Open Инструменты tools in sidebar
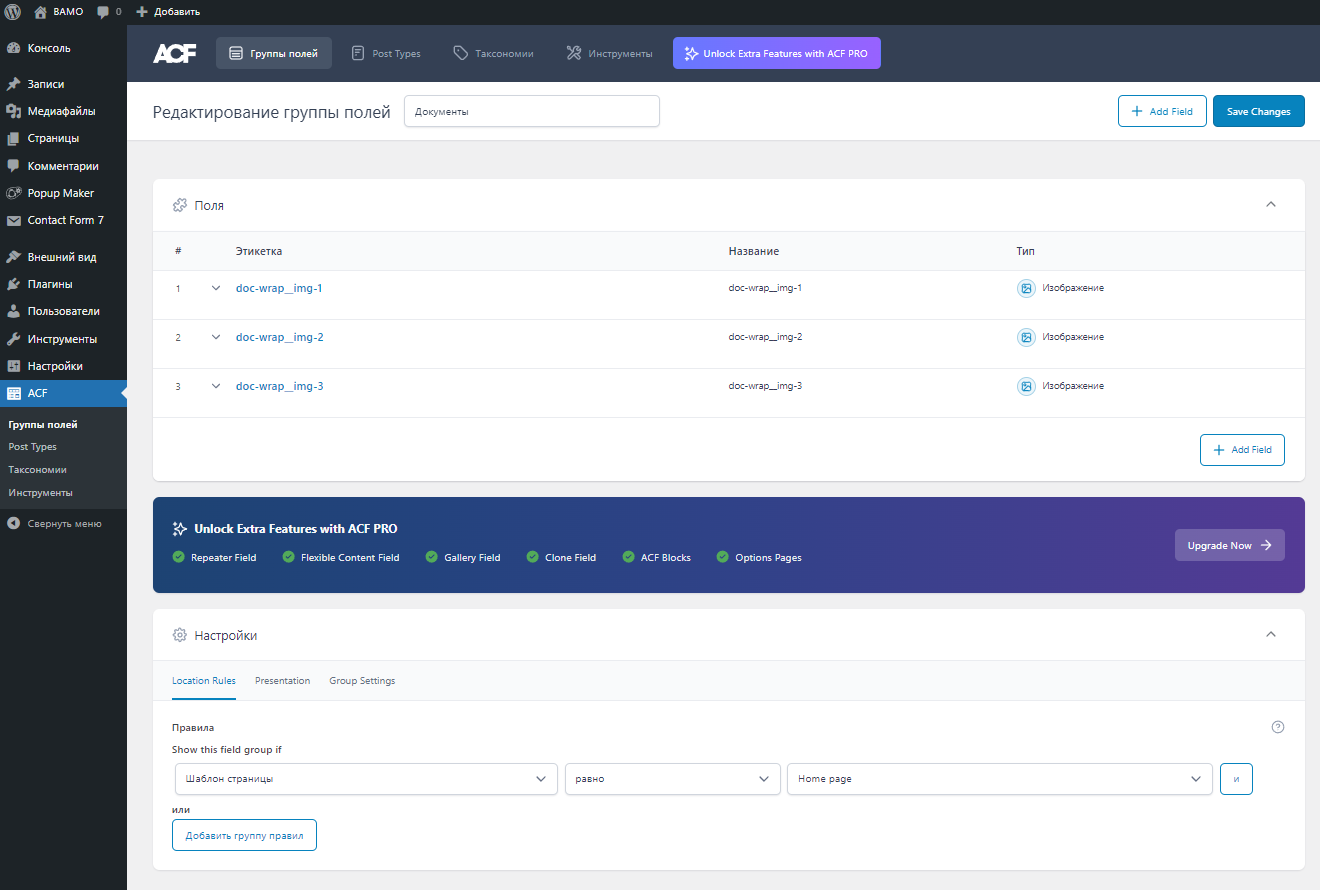The height and width of the screenshot is (890, 1320). (x=63, y=339)
